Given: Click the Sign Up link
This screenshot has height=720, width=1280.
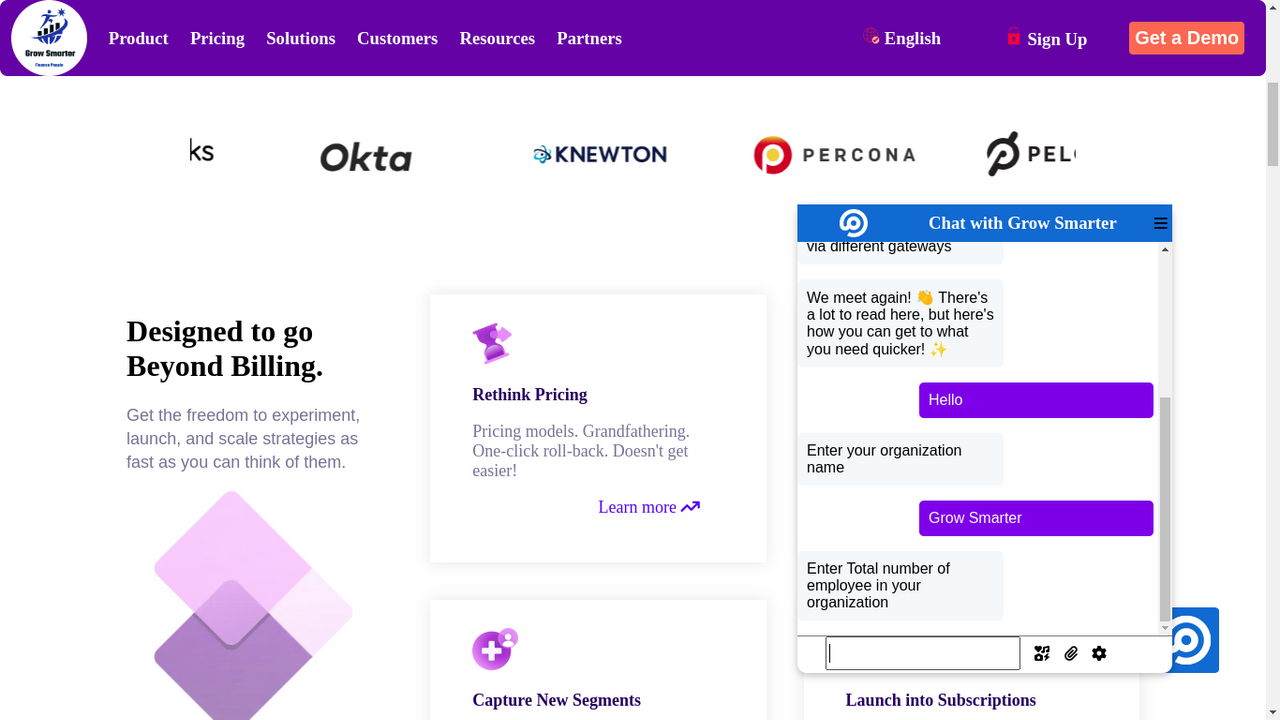Looking at the screenshot, I should 1047,39.
